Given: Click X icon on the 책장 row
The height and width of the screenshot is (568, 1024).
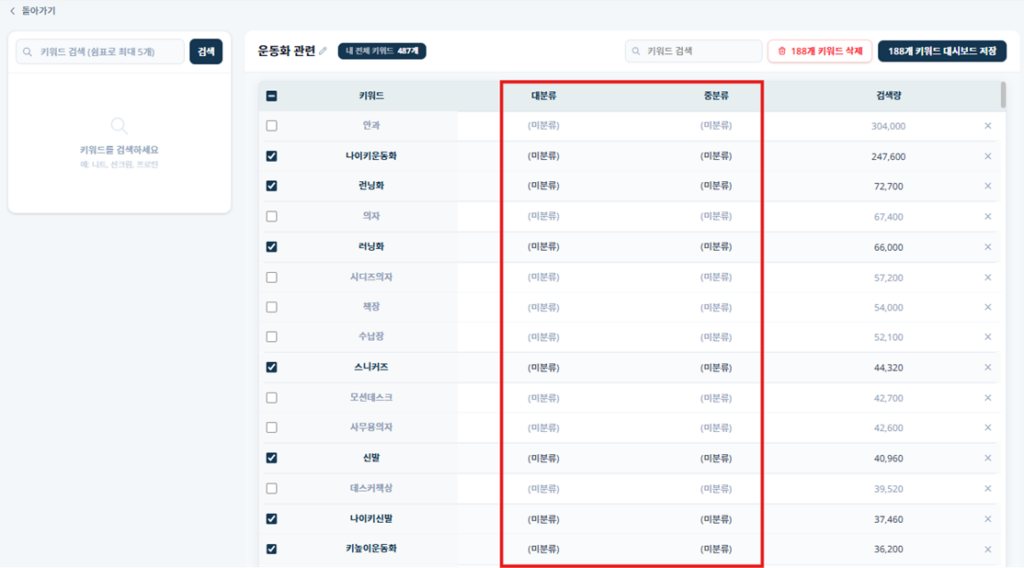Looking at the screenshot, I should (987, 307).
